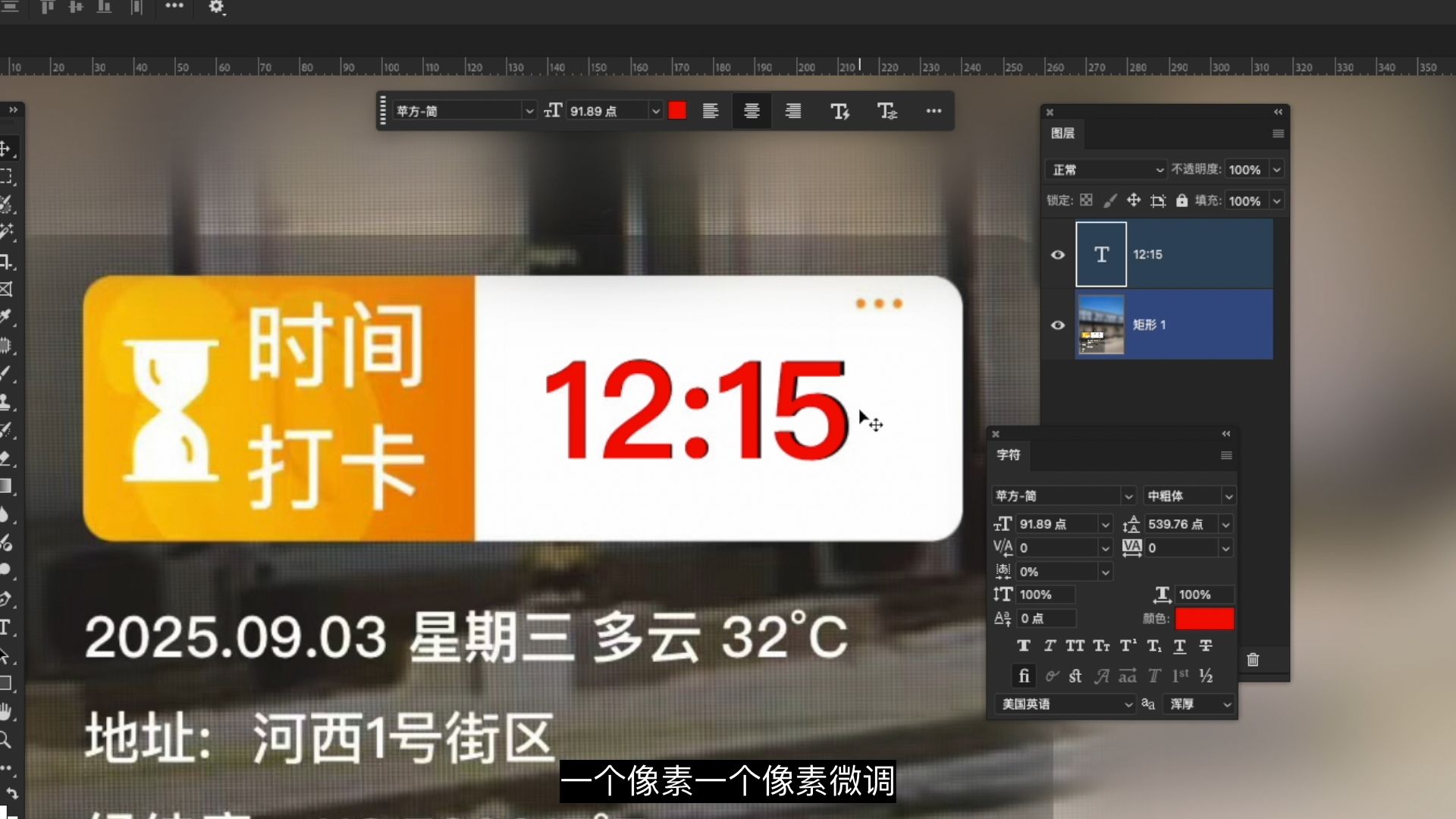Click the lock all layers icon

coord(1181,200)
